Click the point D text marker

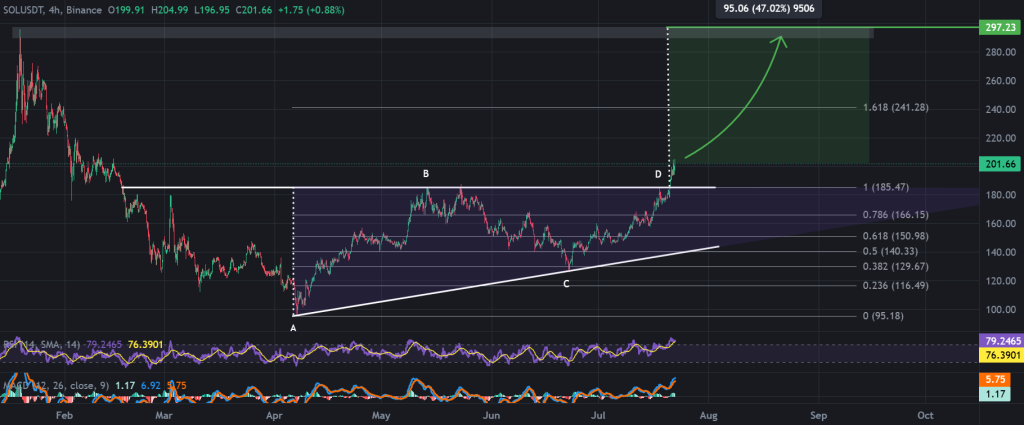pos(658,174)
